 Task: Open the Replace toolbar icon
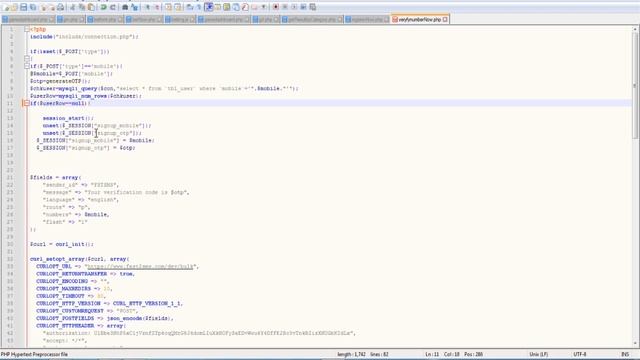click(134, 7)
